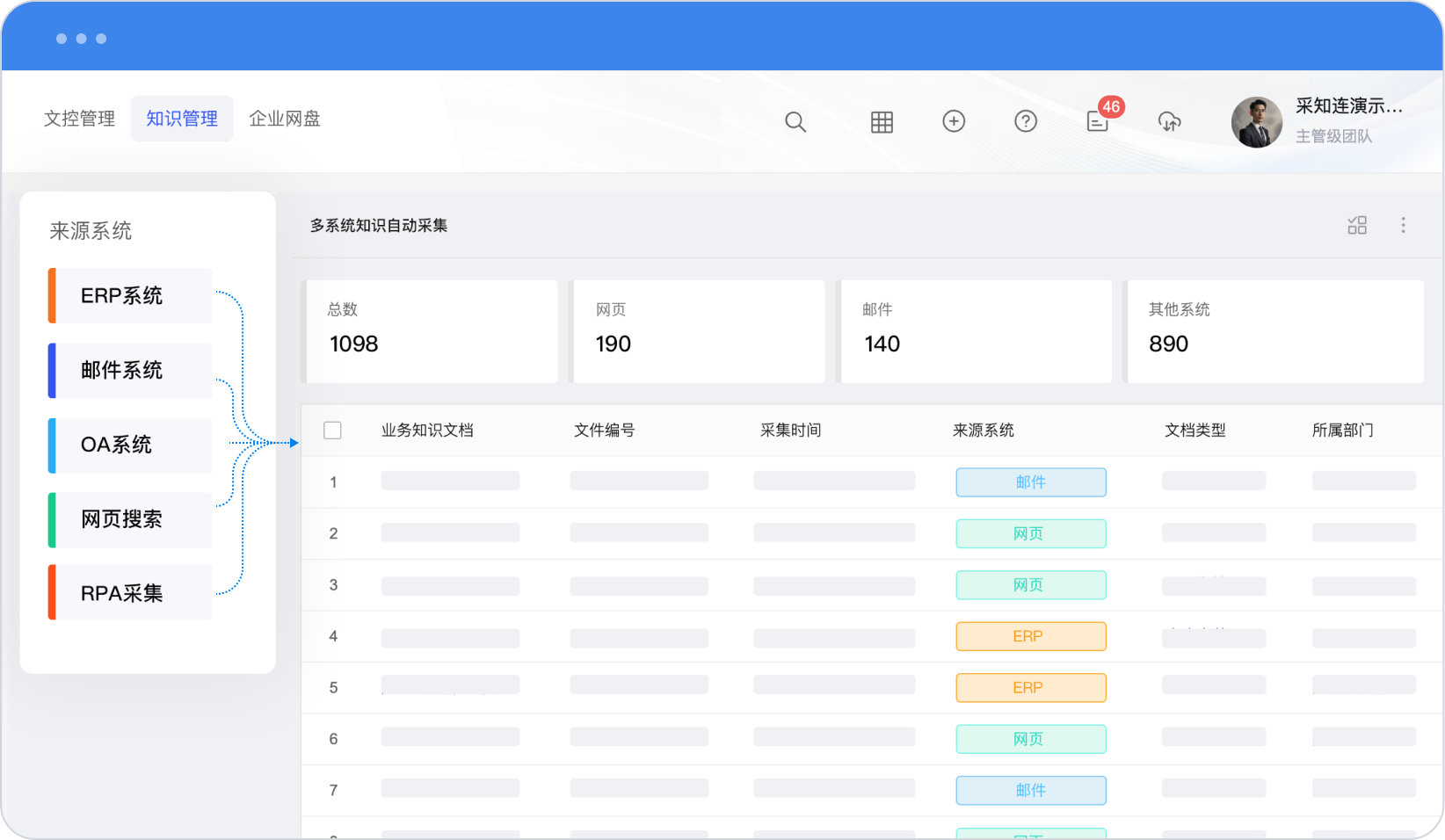Select the 知识管理 tab
Image resolution: width=1445 pixels, height=840 pixels.
[x=182, y=119]
